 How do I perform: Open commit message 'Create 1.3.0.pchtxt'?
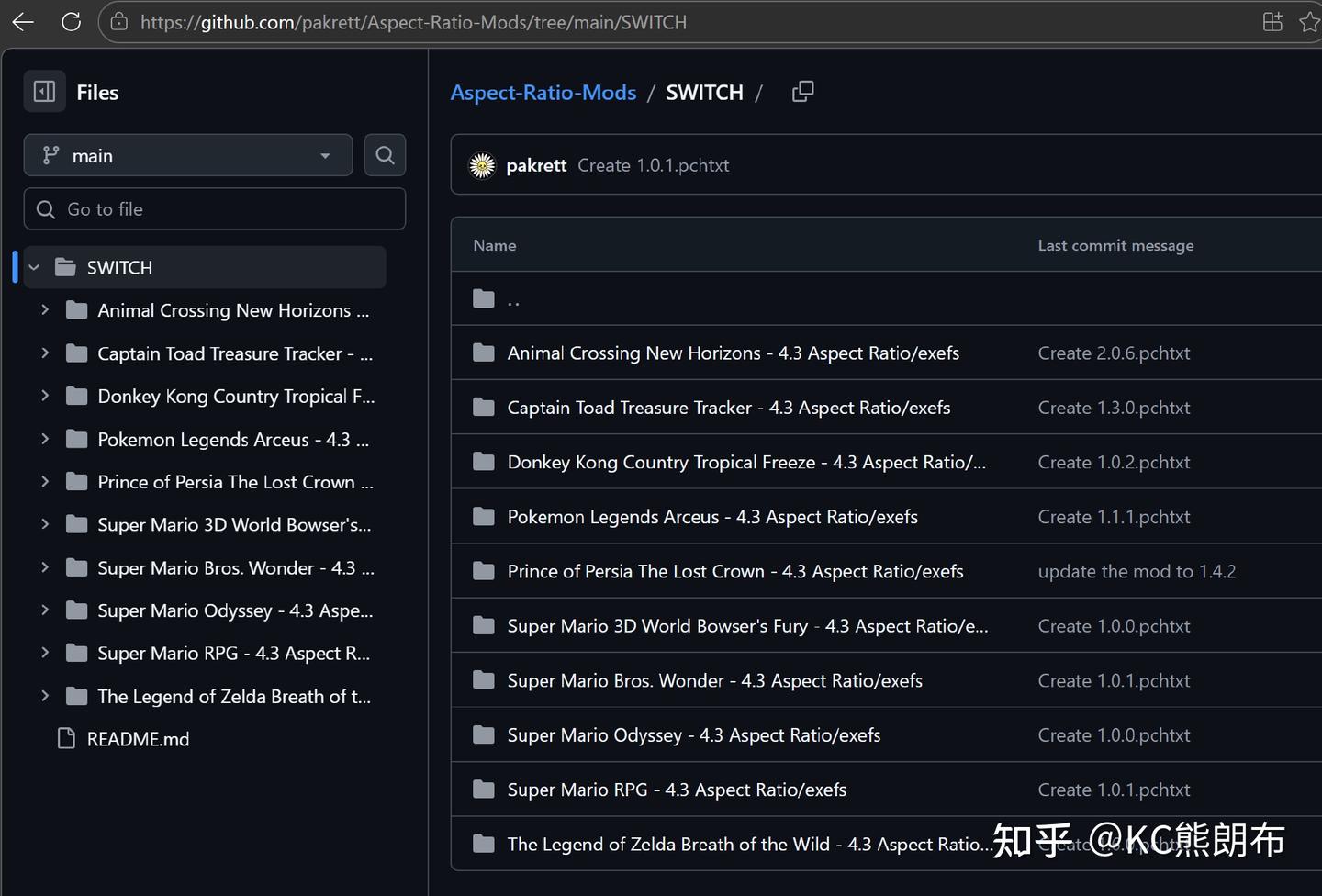coord(1114,408)
